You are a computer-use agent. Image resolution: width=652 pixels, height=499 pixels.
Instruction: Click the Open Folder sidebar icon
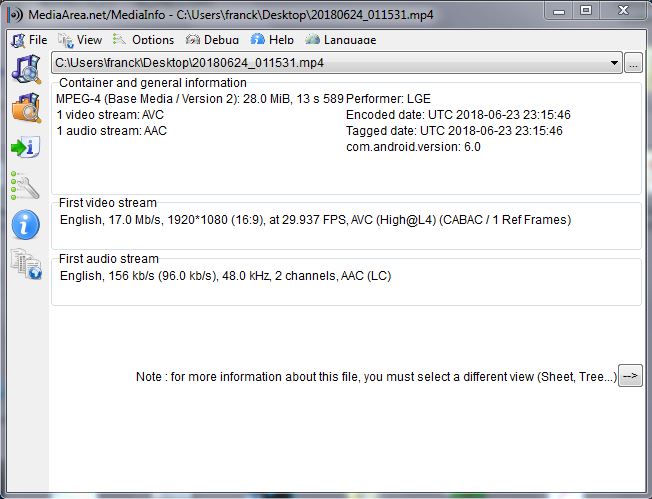pyautogui.click(x=24, y=107)
